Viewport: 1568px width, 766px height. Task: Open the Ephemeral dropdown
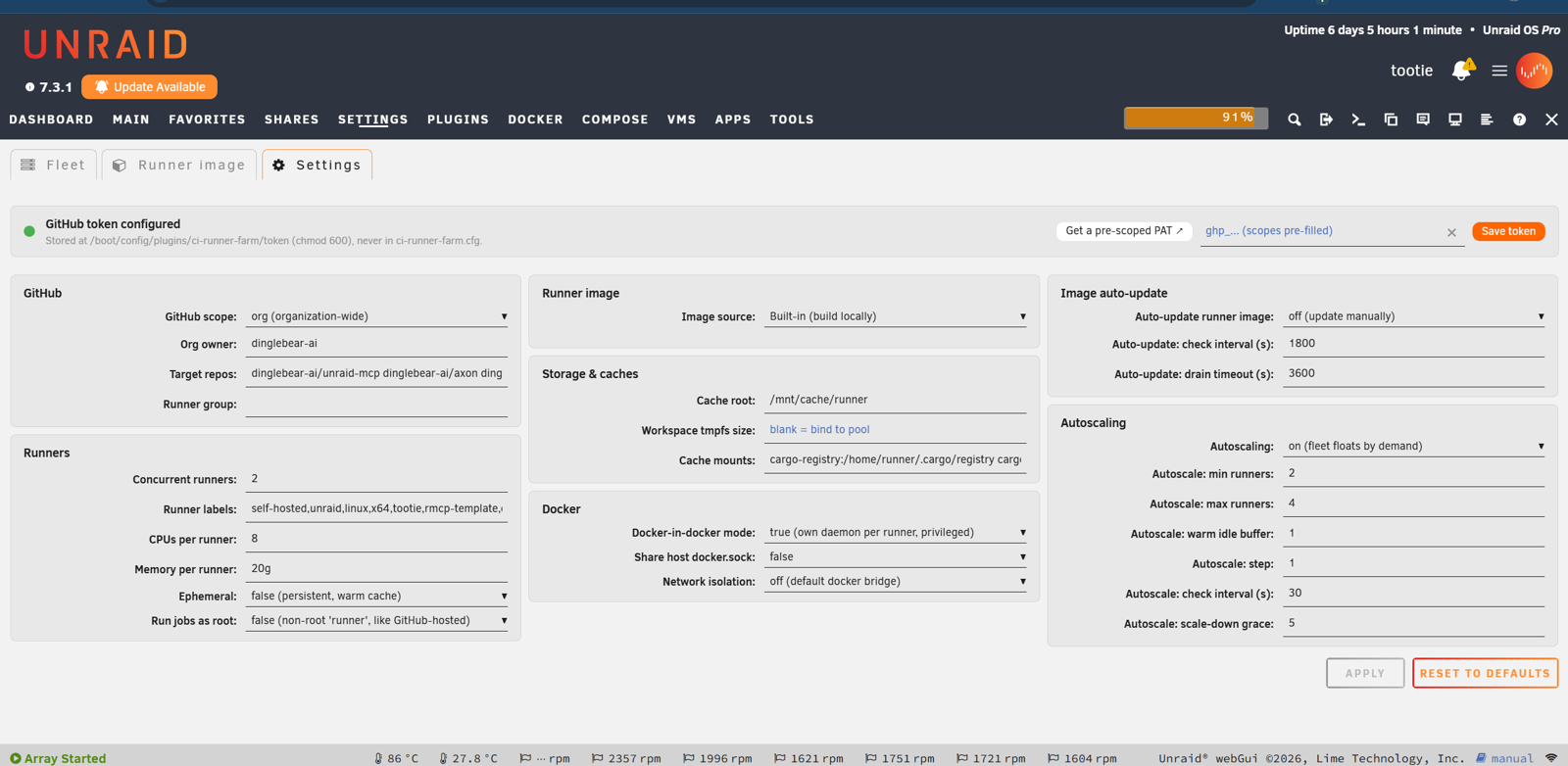tap(377, 596)
